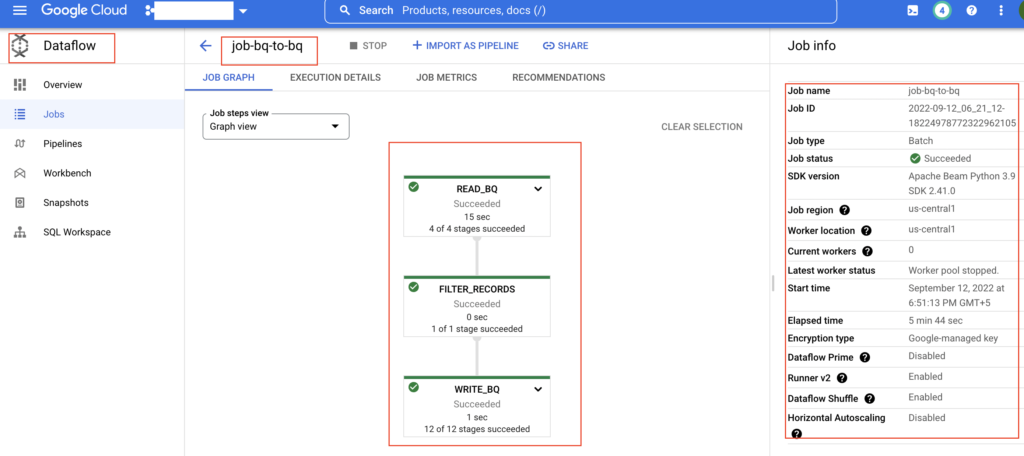Click the search magnifier icon

345,10
